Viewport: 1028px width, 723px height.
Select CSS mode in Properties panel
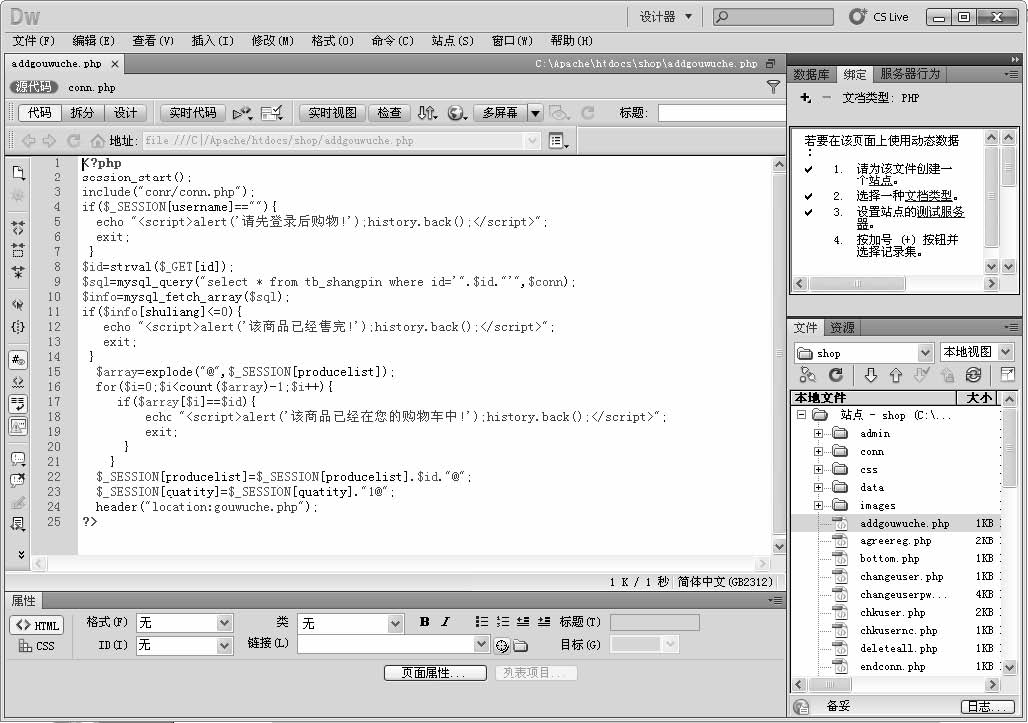click(37, 646)
